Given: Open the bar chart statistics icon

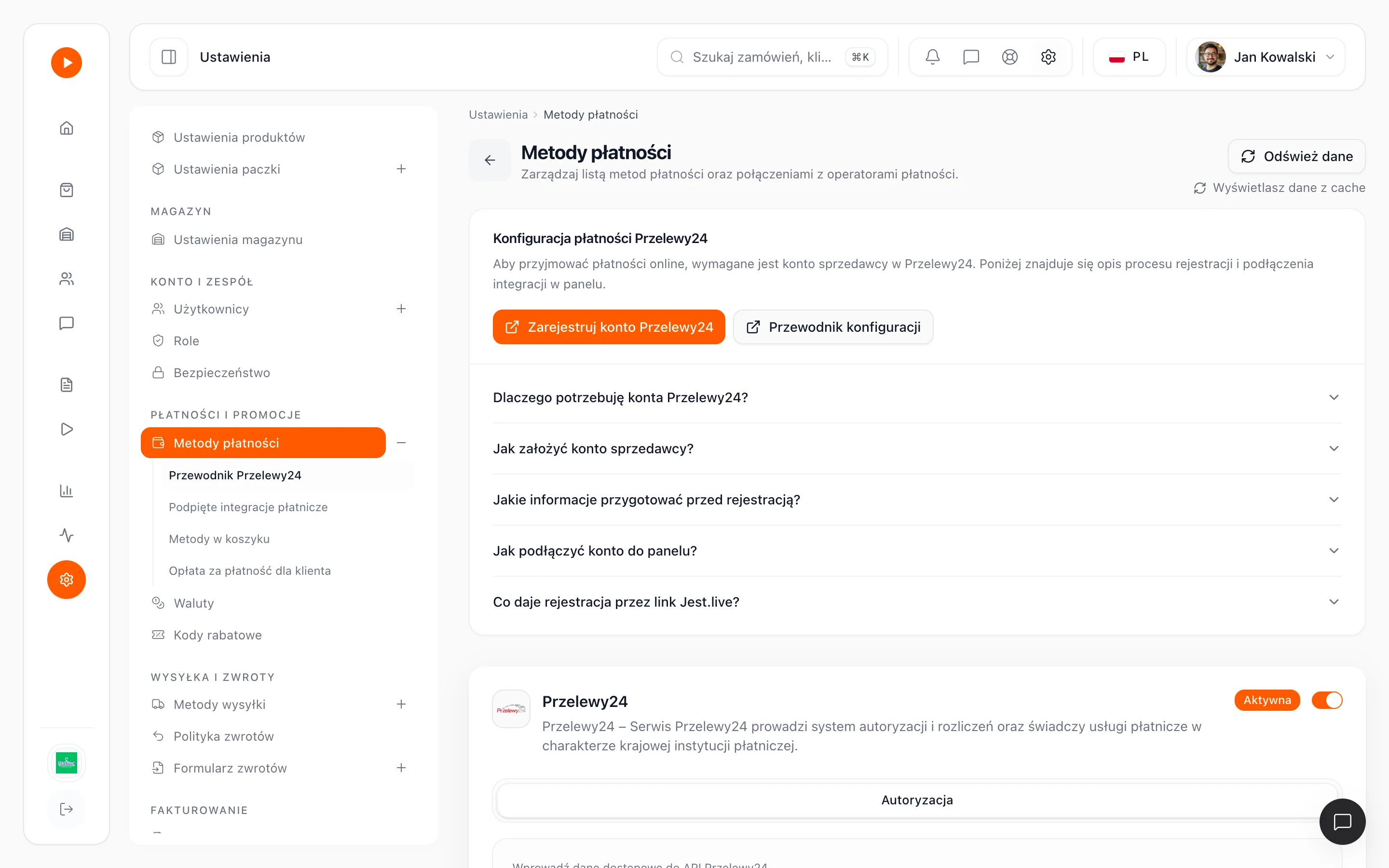Looking at the screenshot, I should click(x=67, y=491).
